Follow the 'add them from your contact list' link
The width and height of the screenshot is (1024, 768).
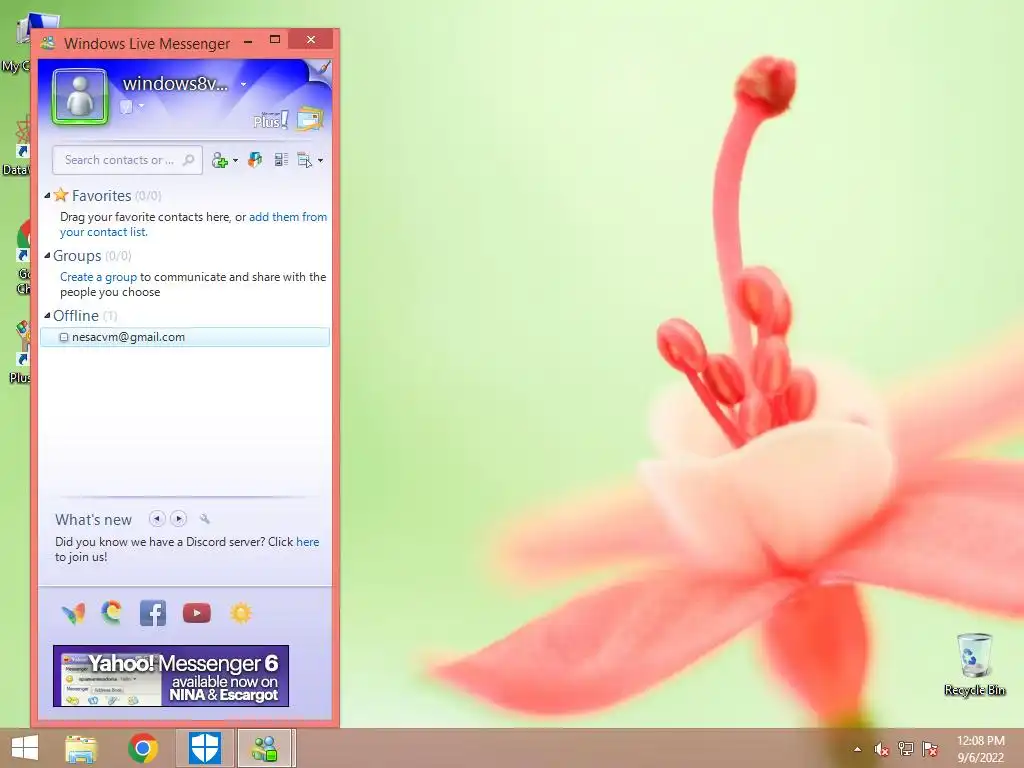point(193,225)
